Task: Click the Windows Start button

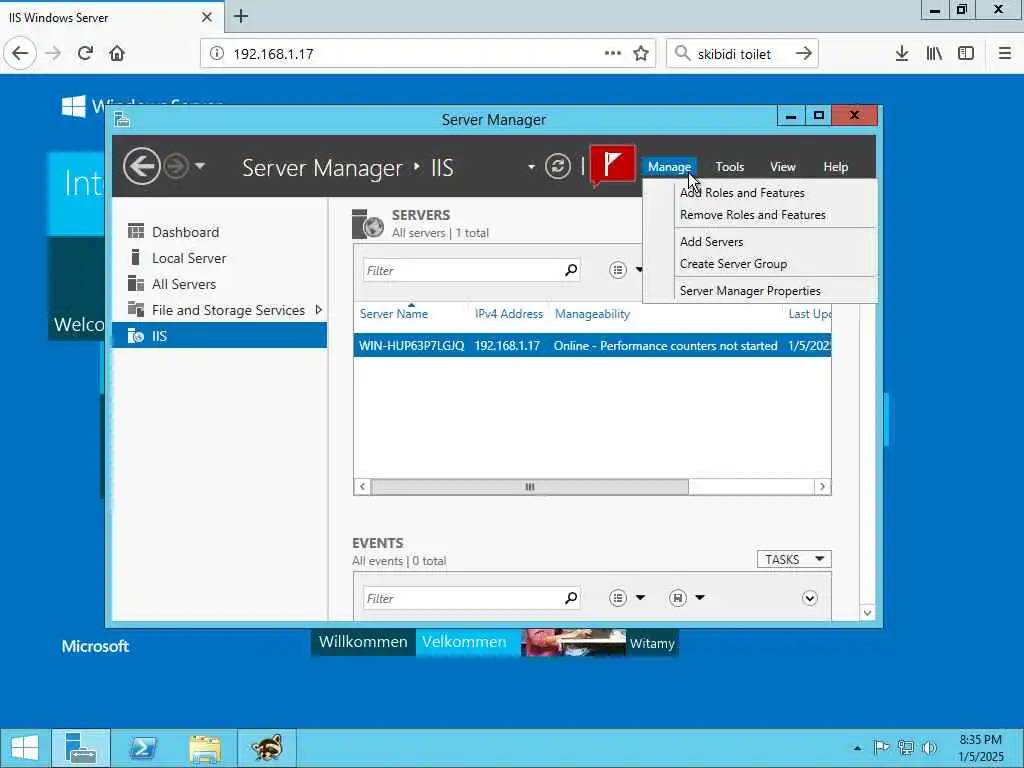Action: tap(25, 747)
